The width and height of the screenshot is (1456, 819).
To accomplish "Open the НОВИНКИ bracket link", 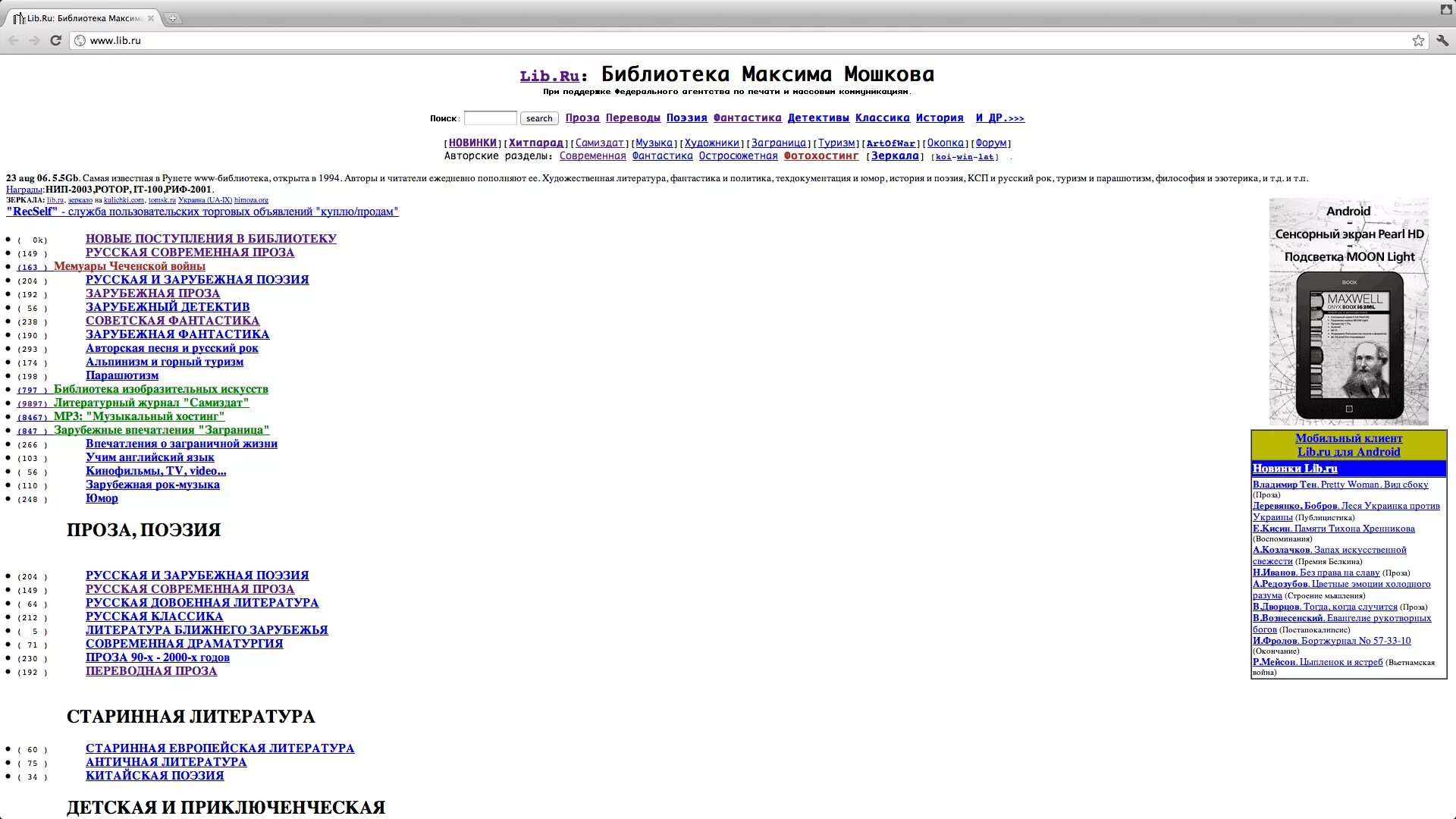I will (x=472, y=143).
